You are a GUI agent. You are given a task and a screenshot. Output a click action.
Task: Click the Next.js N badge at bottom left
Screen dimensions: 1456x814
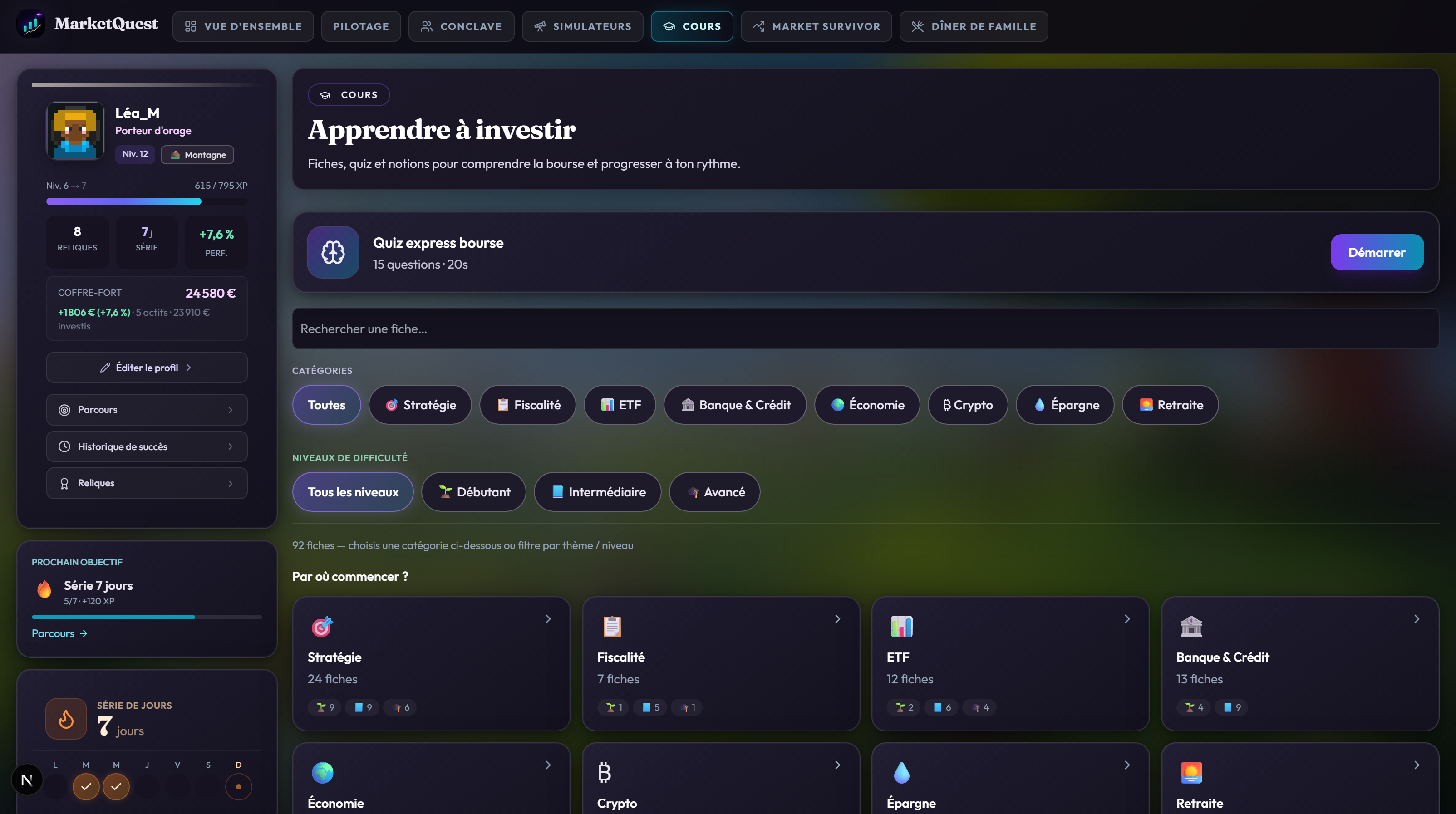(27, 780)
